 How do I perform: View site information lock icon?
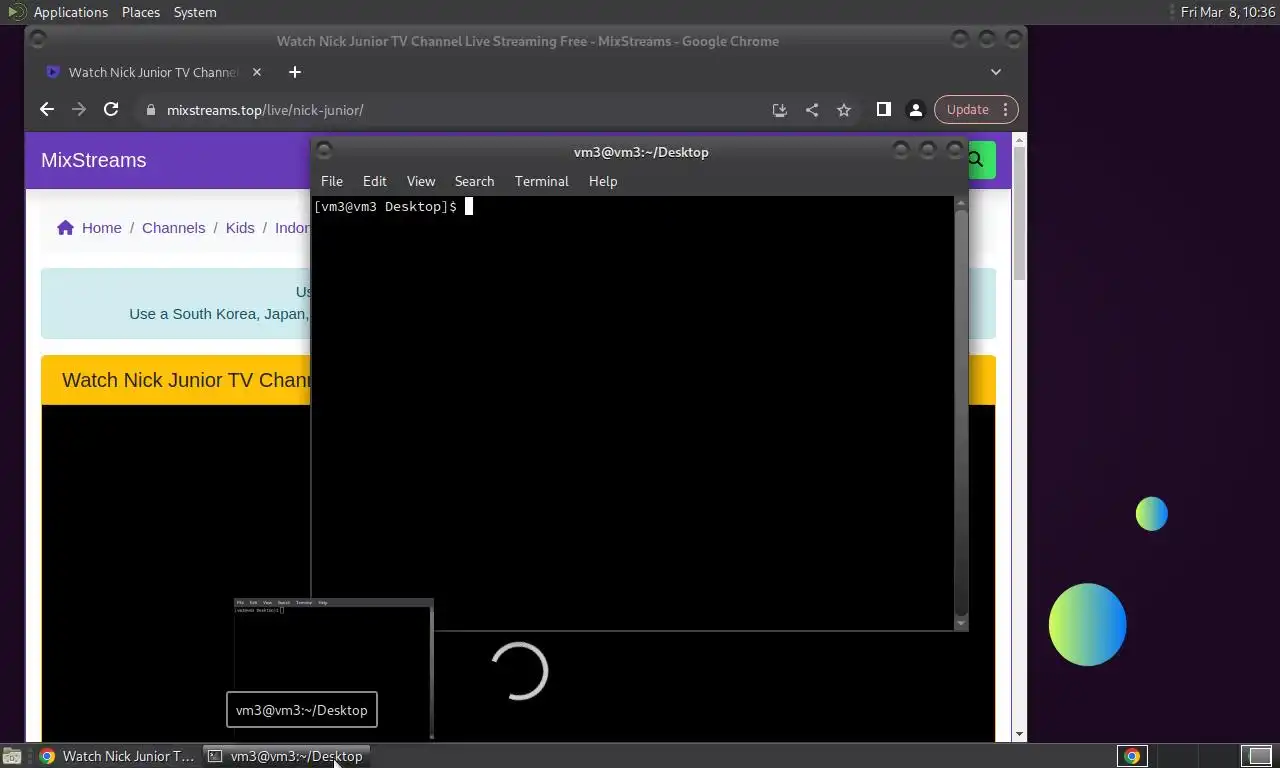click(x=151, y=110)
